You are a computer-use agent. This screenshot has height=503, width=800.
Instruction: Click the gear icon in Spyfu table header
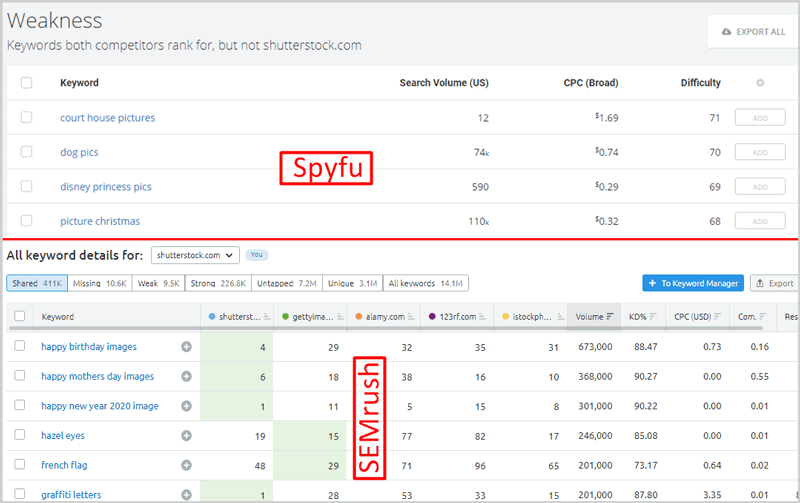tap(760, 83)
